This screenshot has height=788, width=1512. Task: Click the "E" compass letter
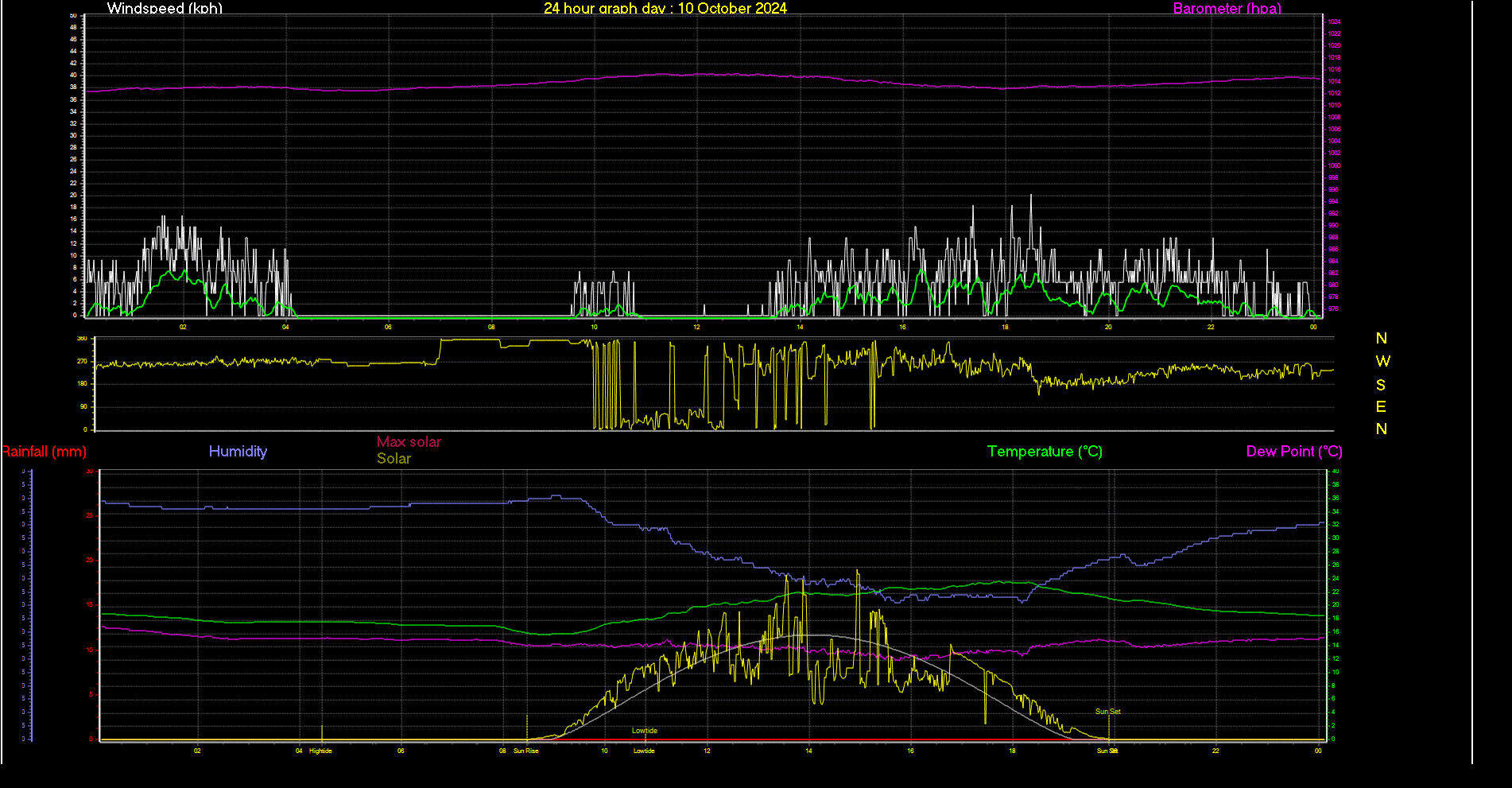(x=1381, y=407)
